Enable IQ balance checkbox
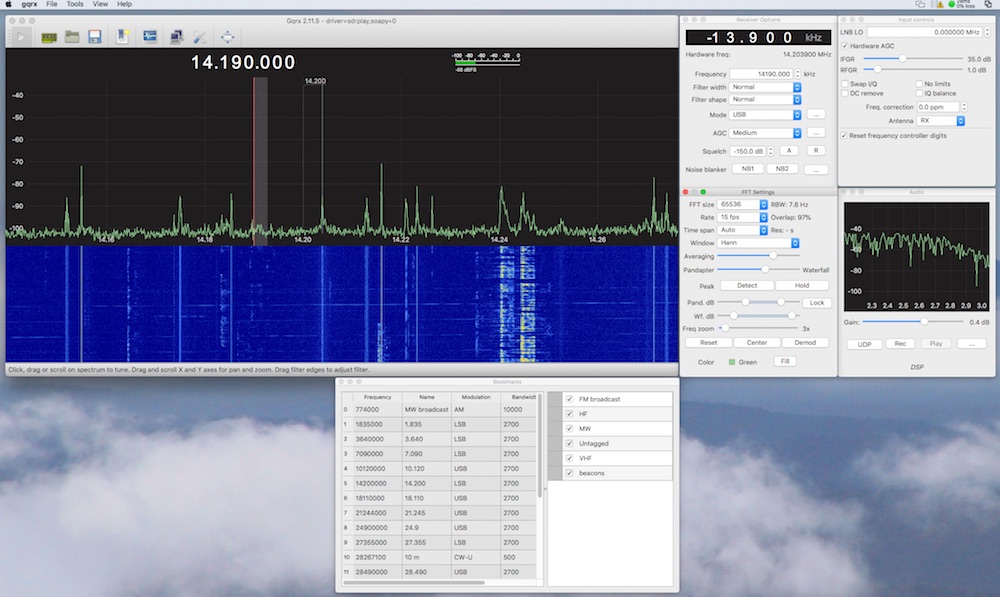Screen dimensions: 1000x597 click(x=919, y=93)
